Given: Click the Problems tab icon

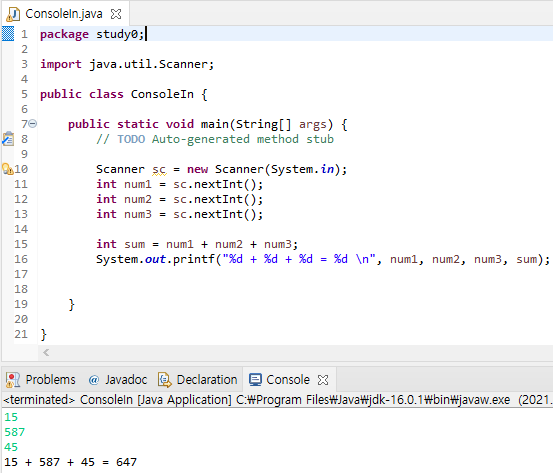Looking at the screenshot, I should 13,380.
